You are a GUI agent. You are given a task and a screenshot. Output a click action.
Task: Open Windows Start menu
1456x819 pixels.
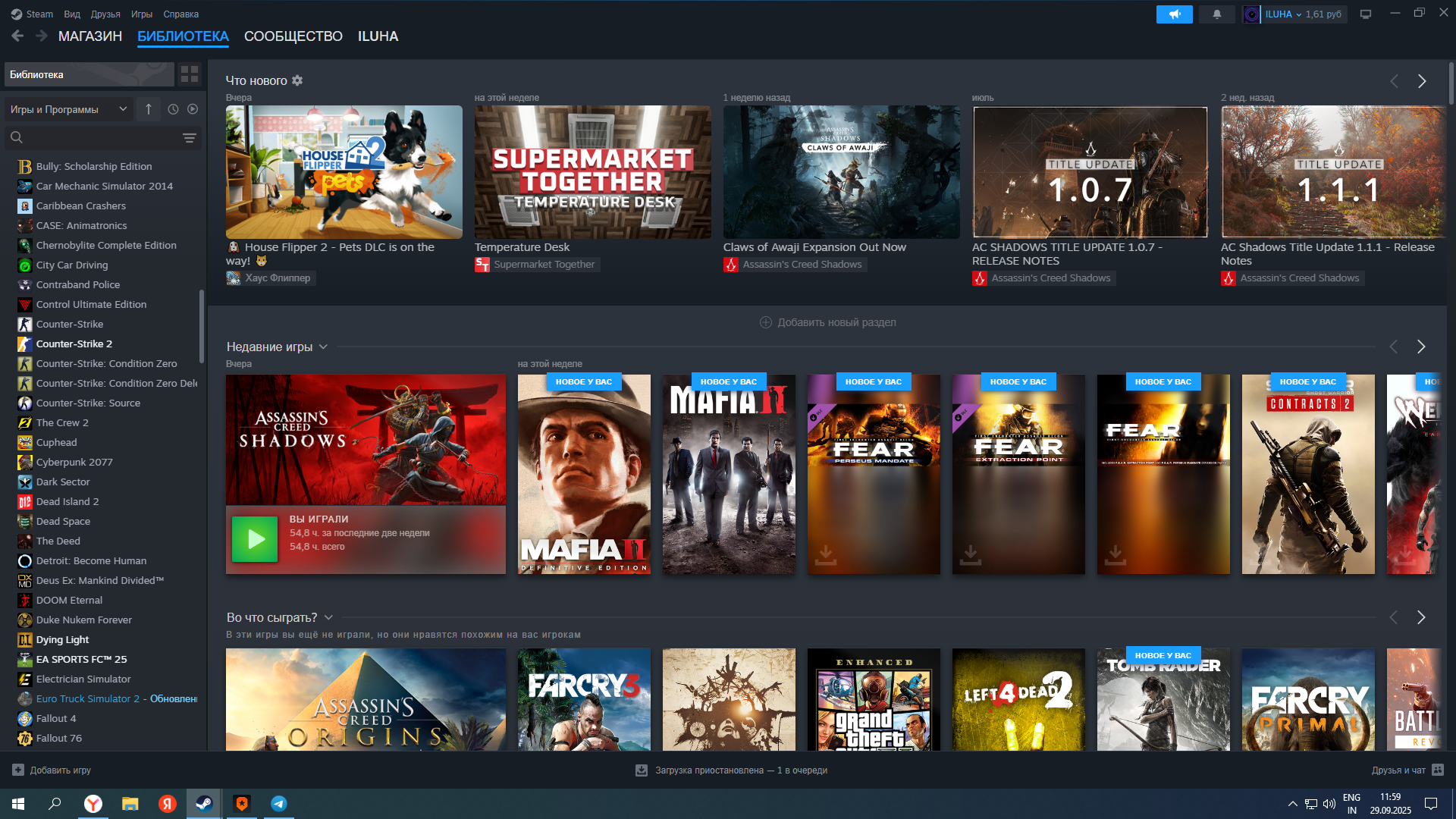[18, 804]
